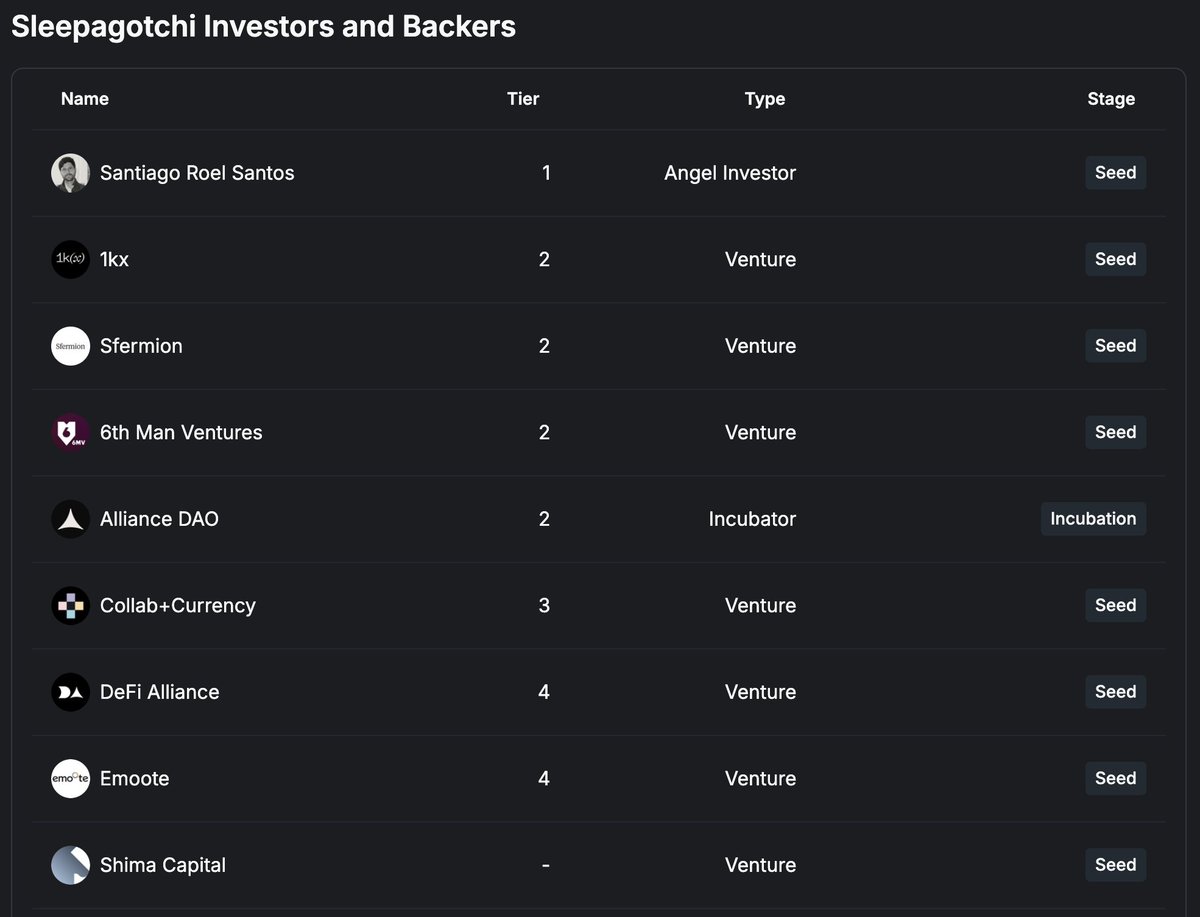Select the Stage column header

pos(1111,99)
